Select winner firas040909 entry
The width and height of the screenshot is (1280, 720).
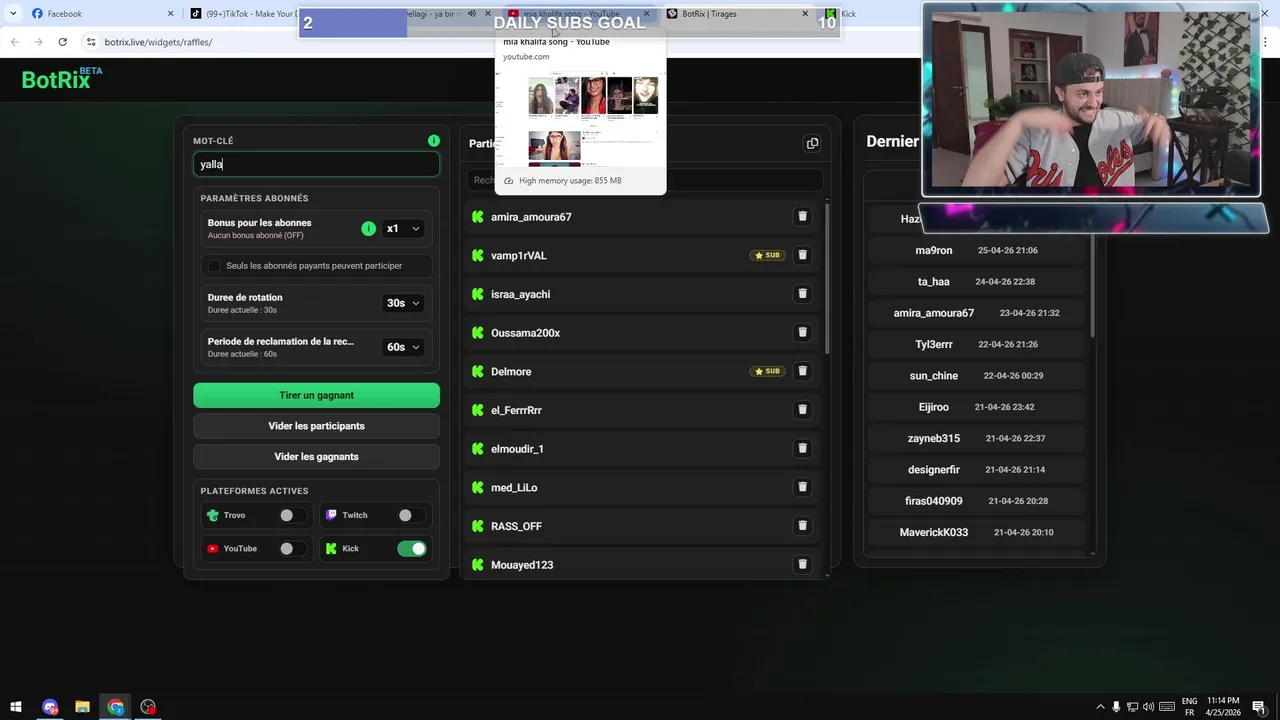pos(978,501)
